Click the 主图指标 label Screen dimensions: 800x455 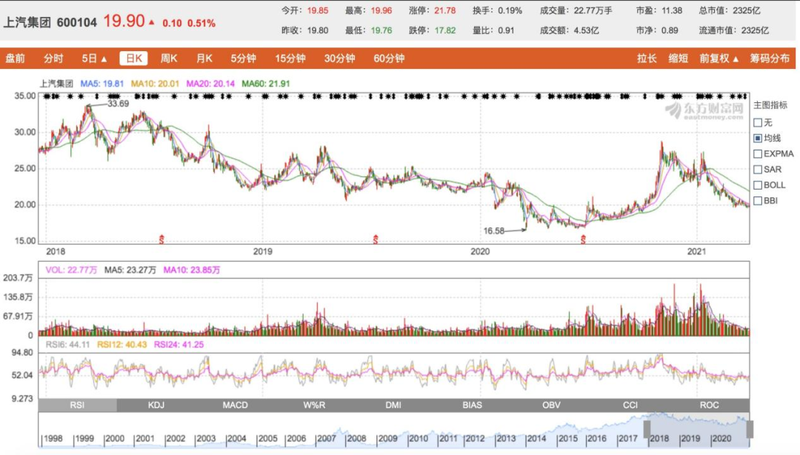click(770, 105)
